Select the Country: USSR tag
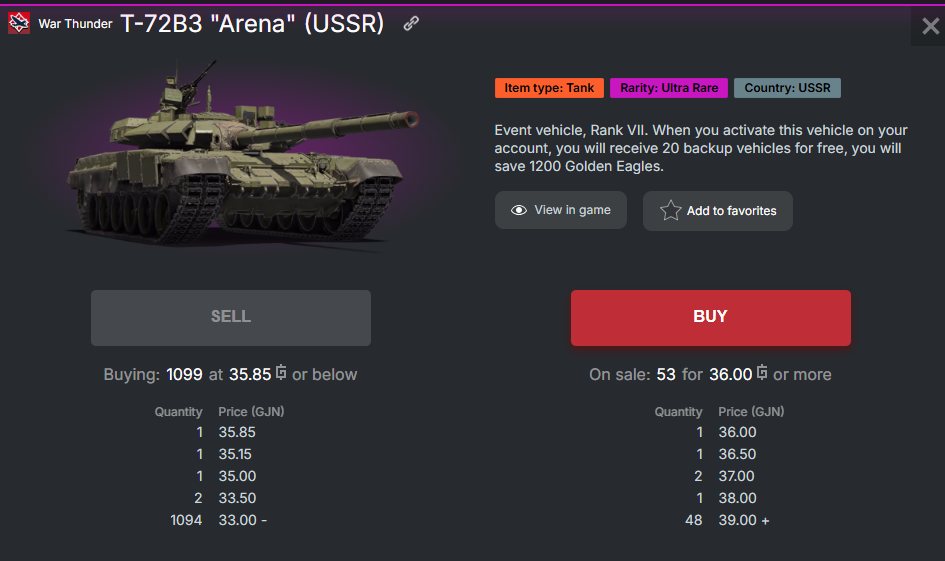Viewport: 945px width, 561px height. [787, 88]
